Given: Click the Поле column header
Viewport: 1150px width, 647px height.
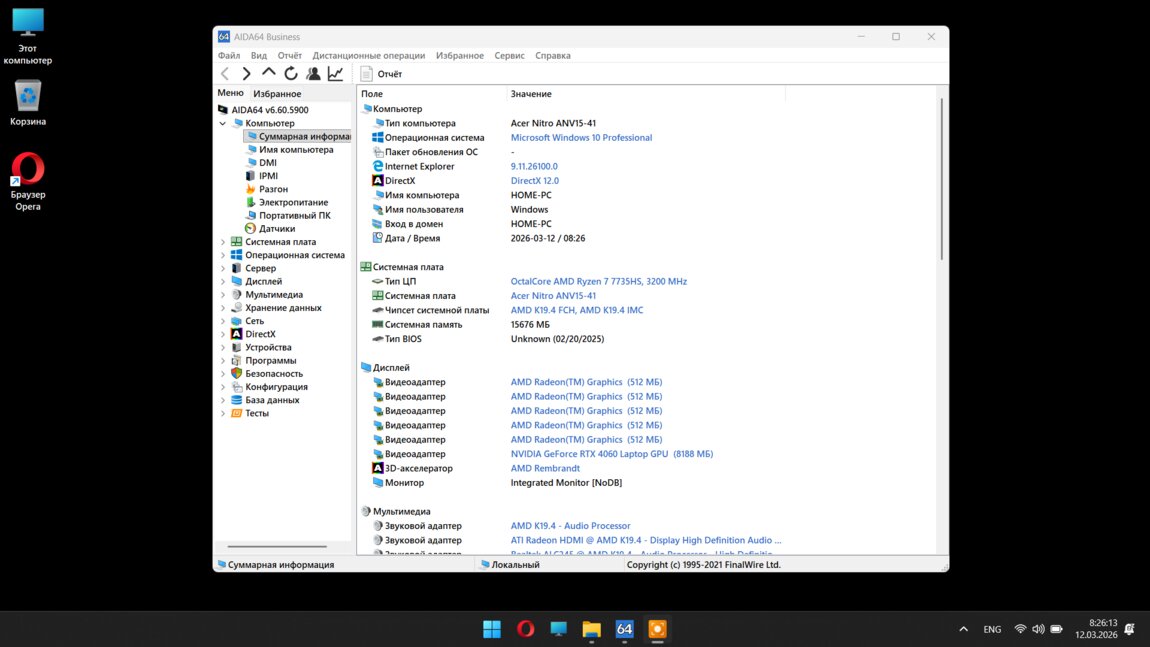Looking at the screenshot, I should (372, 94).
